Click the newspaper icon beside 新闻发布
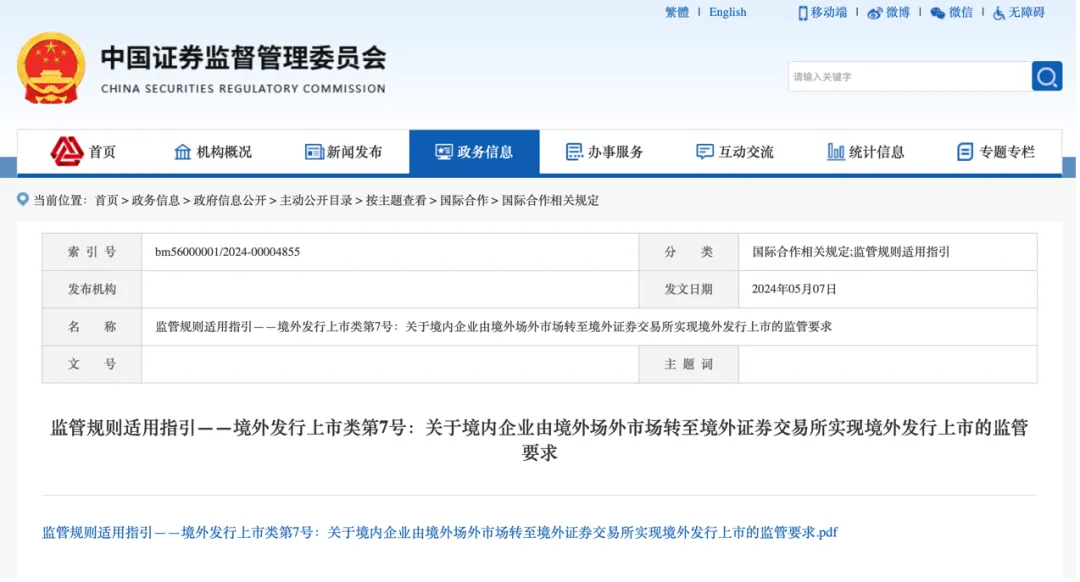This screenshot has height=582, width=1080. (x=315, y=152)
